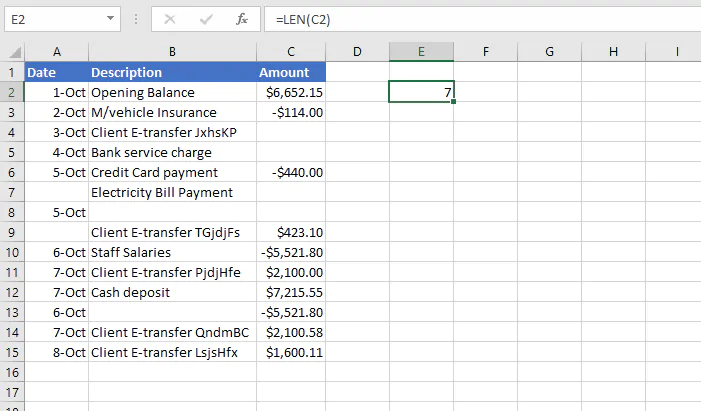The image size is (701, 411).
Task: Click the Staff Salaries cell
Action: point(170,252)
